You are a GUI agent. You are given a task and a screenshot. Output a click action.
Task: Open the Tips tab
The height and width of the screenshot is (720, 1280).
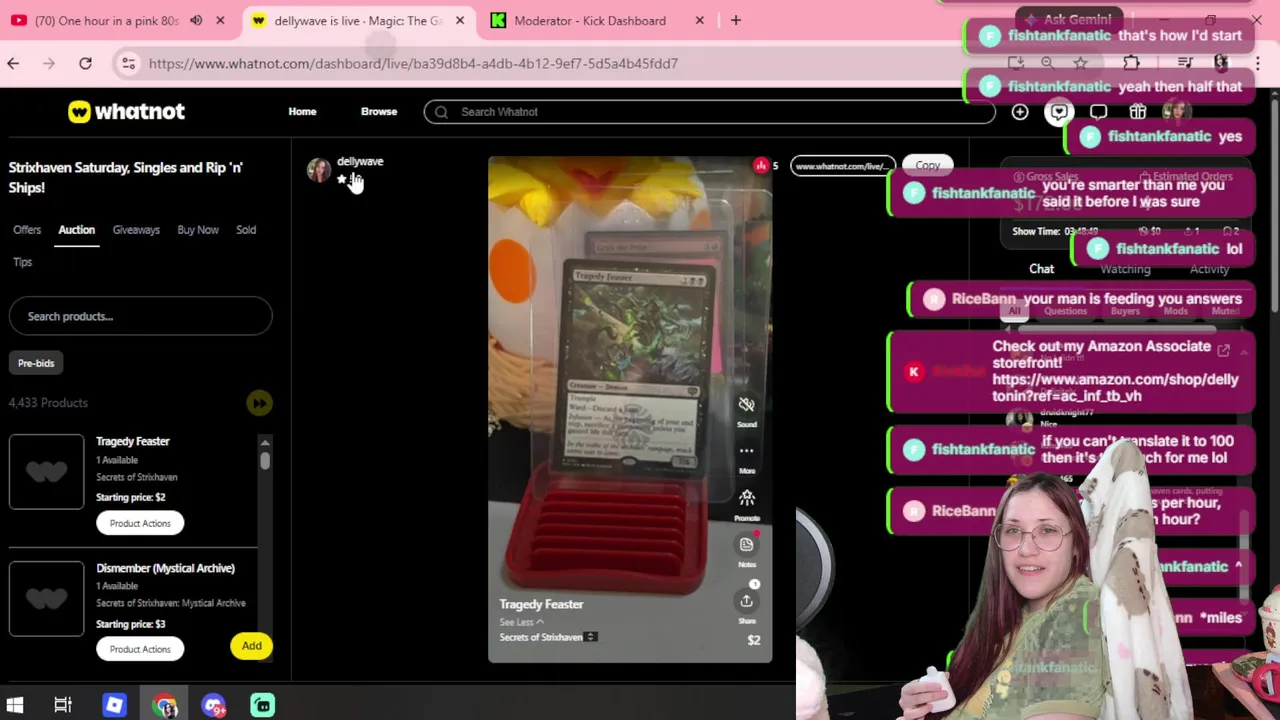[22, 262]
